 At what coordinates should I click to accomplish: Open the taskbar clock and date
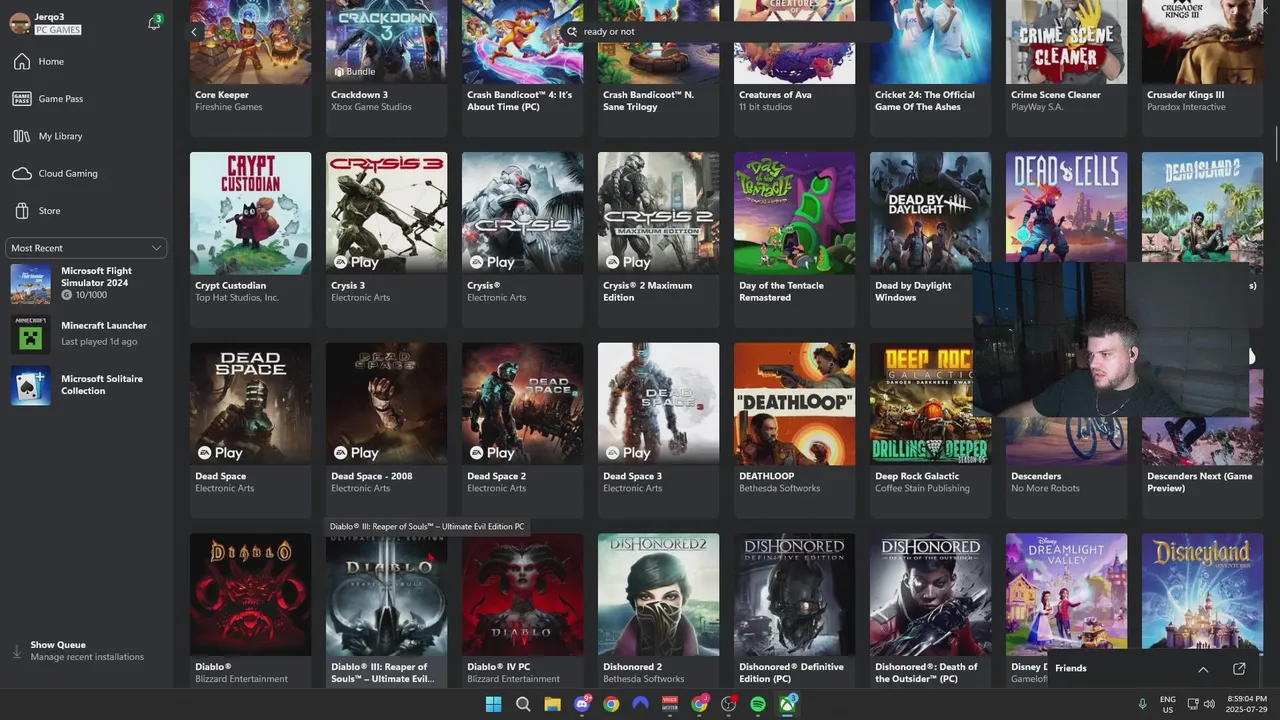coord(1247,704)
